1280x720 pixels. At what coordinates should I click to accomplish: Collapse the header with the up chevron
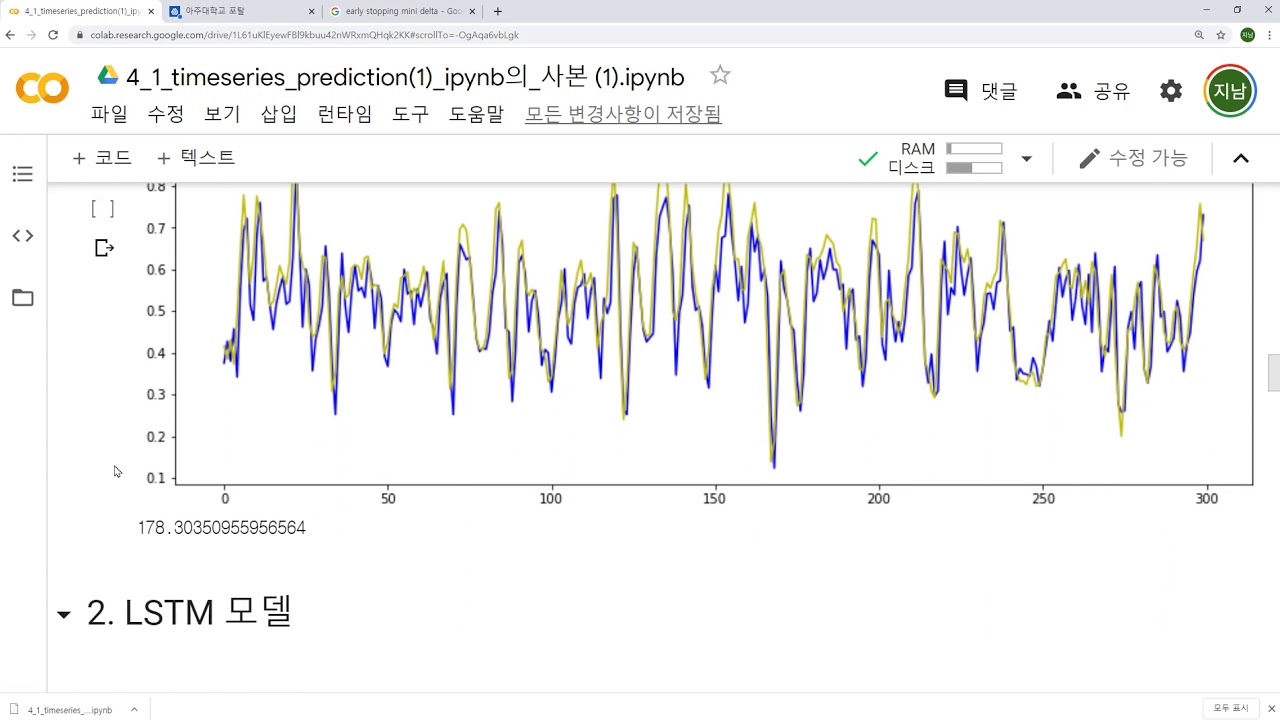click(1241, 158)
